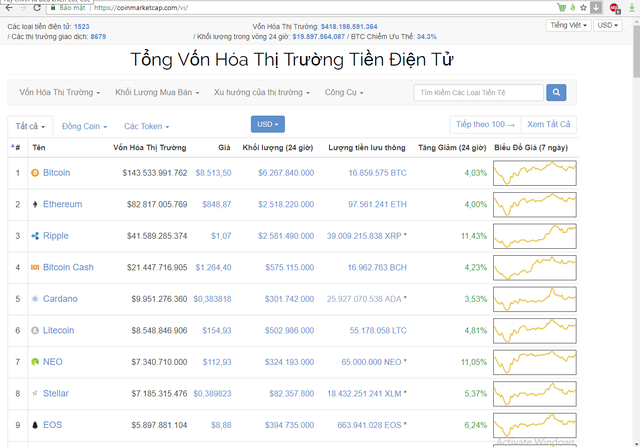Viewport: 640px width, 447px height.
Task: Click the browser address bar URL
Action: (x=141, y=8)
